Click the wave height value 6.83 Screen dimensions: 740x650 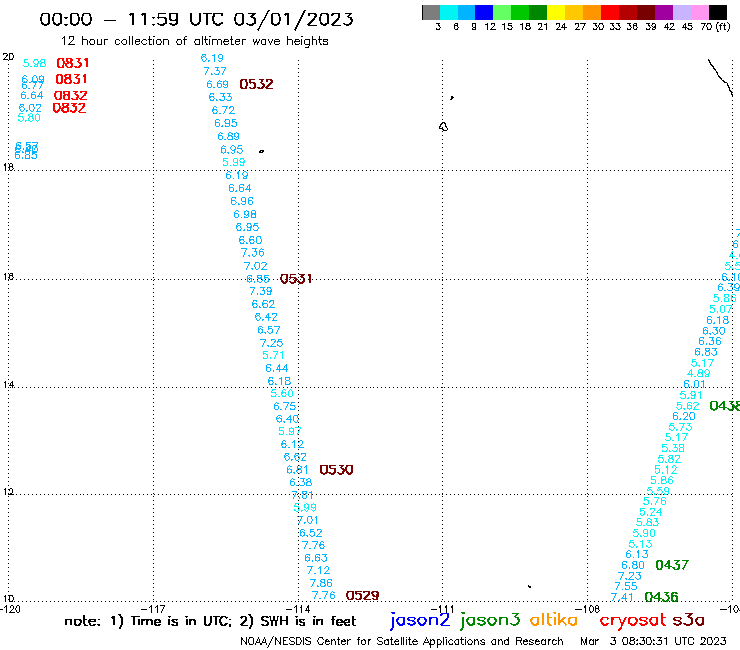tap(706, 353)
